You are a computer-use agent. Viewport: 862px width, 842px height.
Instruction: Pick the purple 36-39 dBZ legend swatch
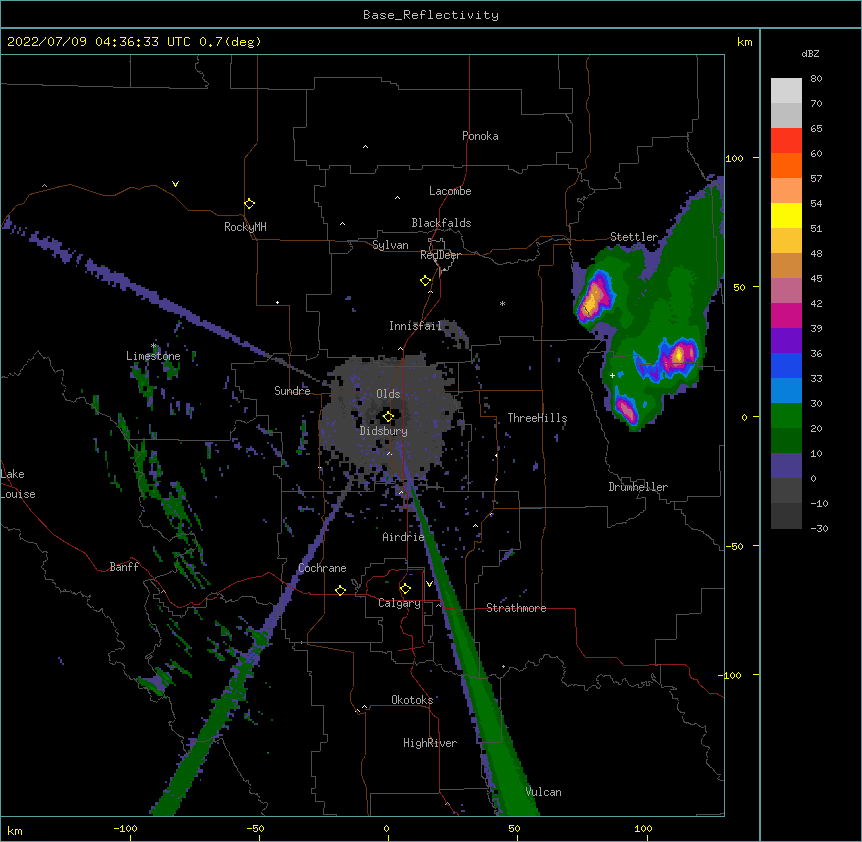(786, 341)
